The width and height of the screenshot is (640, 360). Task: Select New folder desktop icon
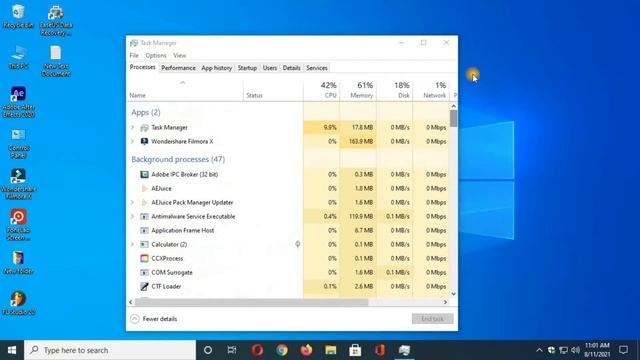[18, 262]
